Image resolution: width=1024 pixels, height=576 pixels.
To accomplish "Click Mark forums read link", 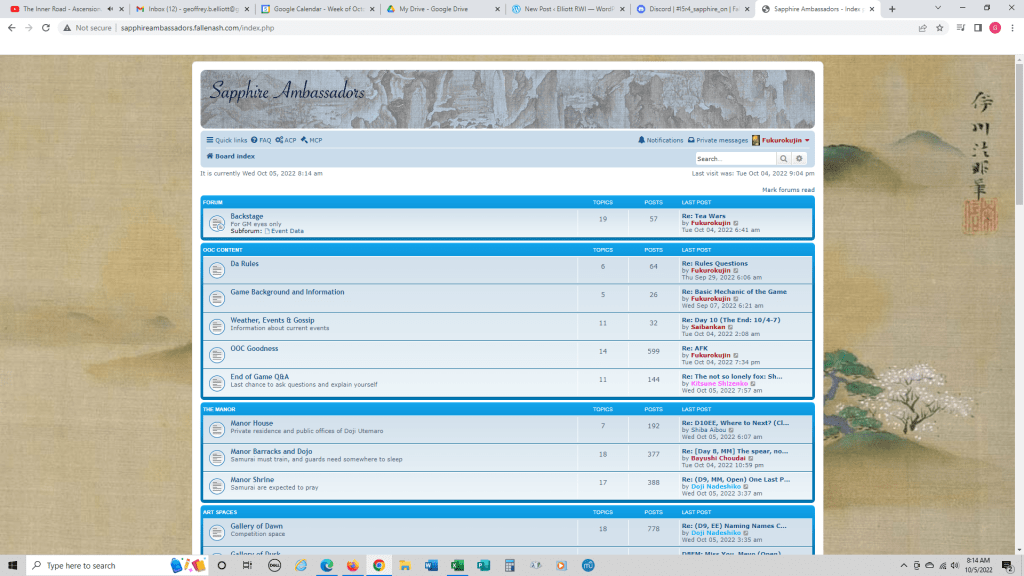I will point(788,189).
